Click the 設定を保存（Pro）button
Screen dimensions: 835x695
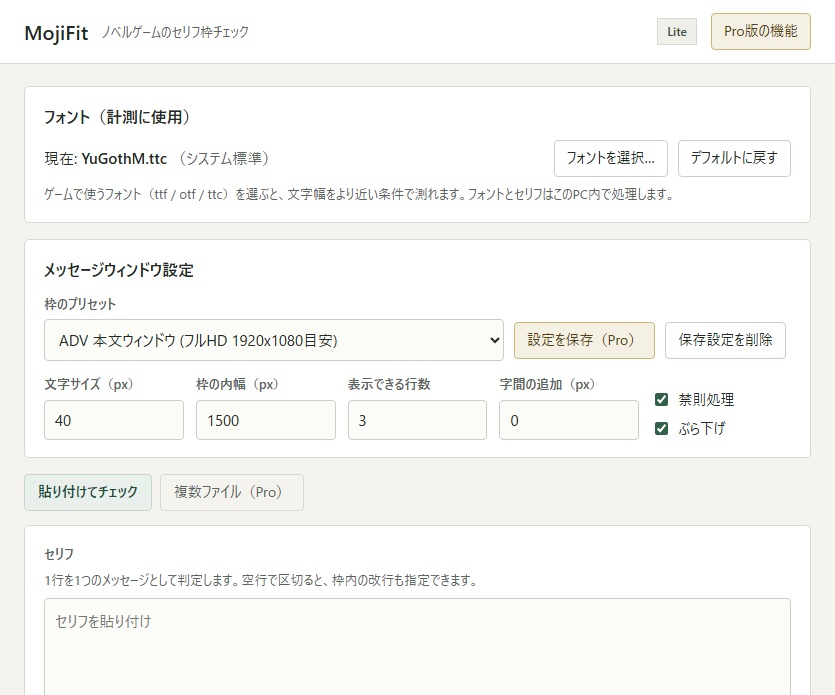tap(584, 340)
